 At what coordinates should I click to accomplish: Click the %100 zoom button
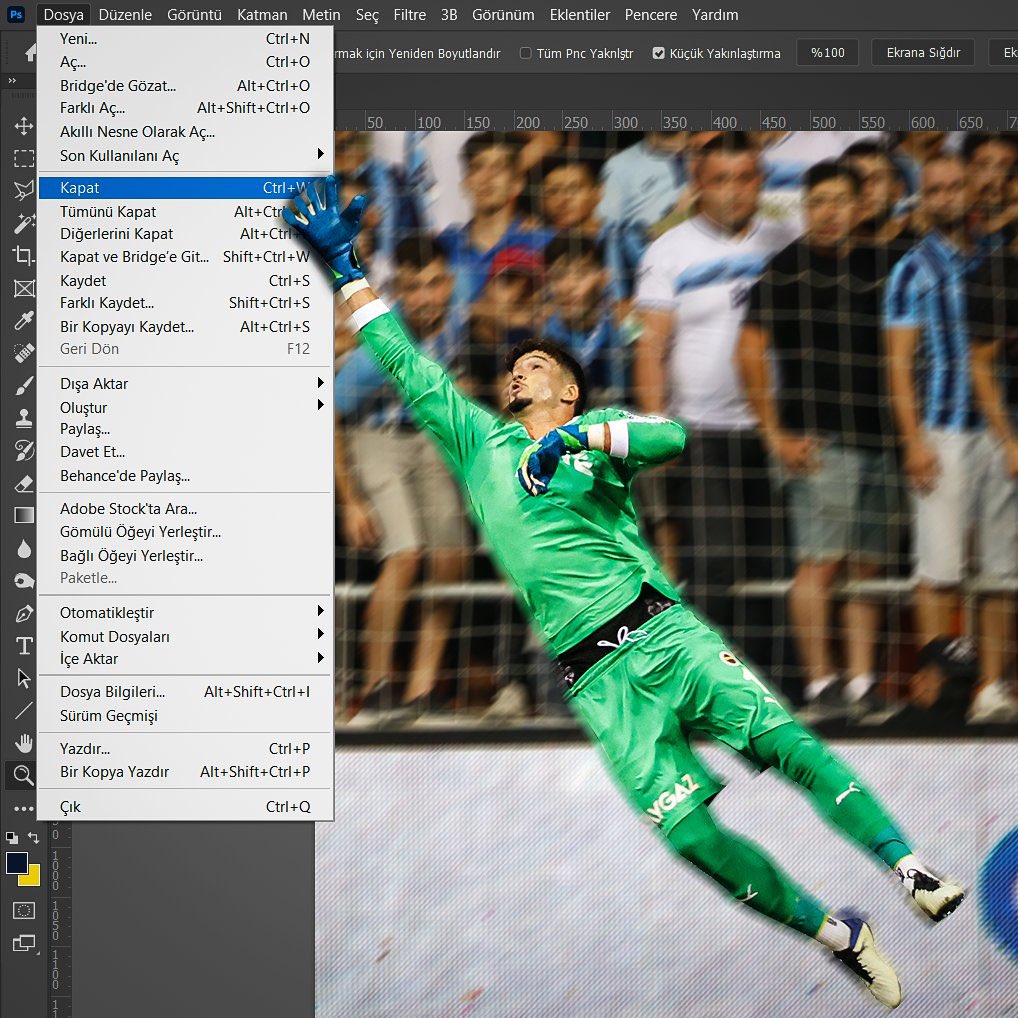pos(828,53)
